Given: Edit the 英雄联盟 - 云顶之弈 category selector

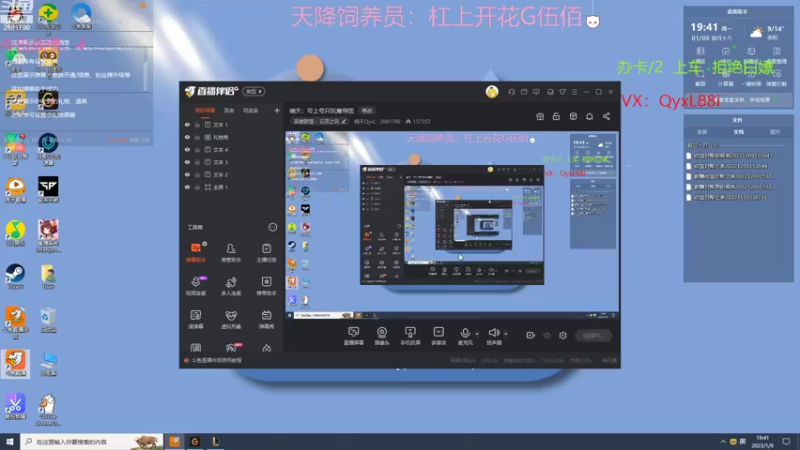Looking at the screenshot, I should [x=320, y=121].
